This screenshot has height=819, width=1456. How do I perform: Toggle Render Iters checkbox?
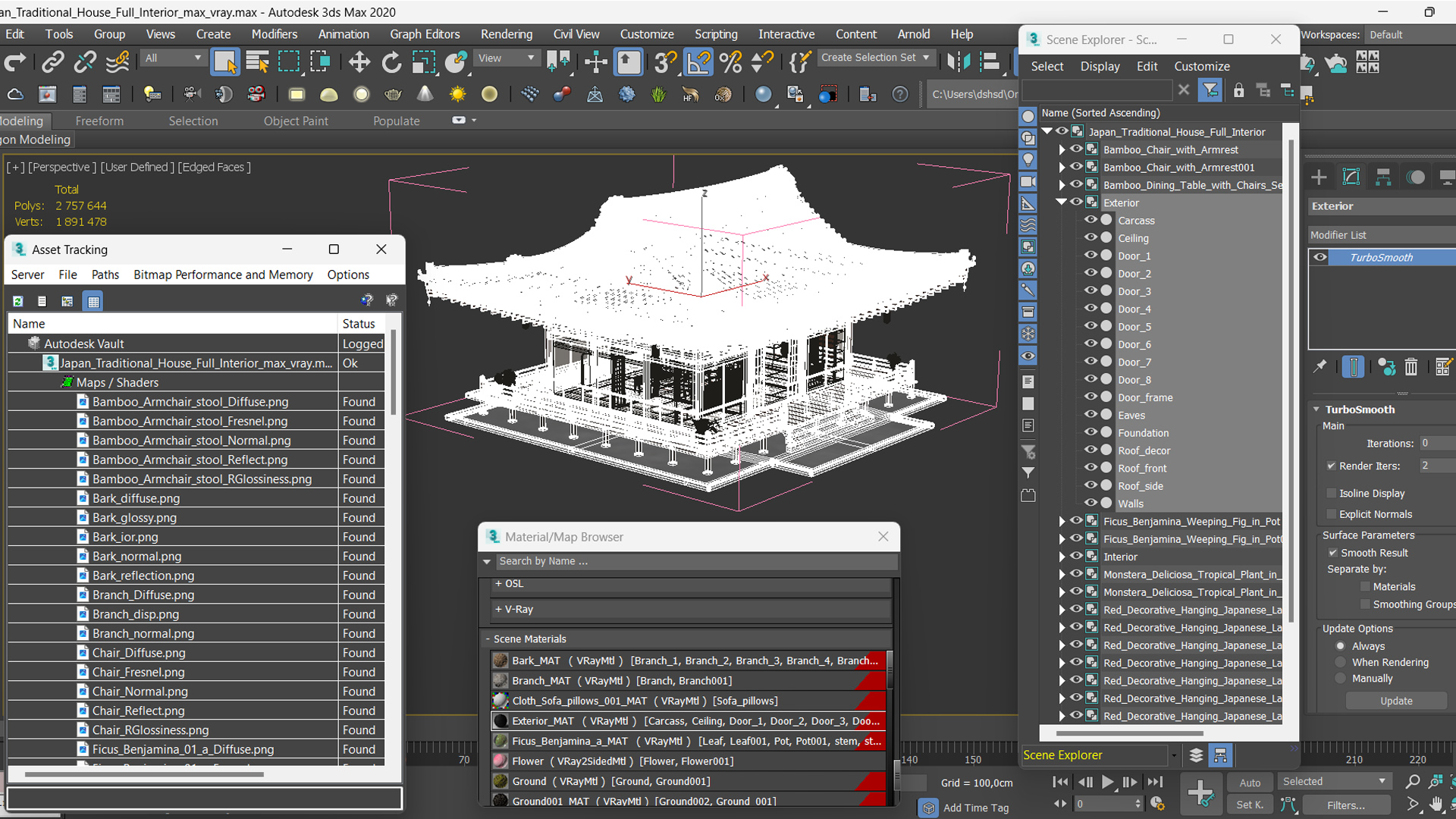[x=1331, y=466]
